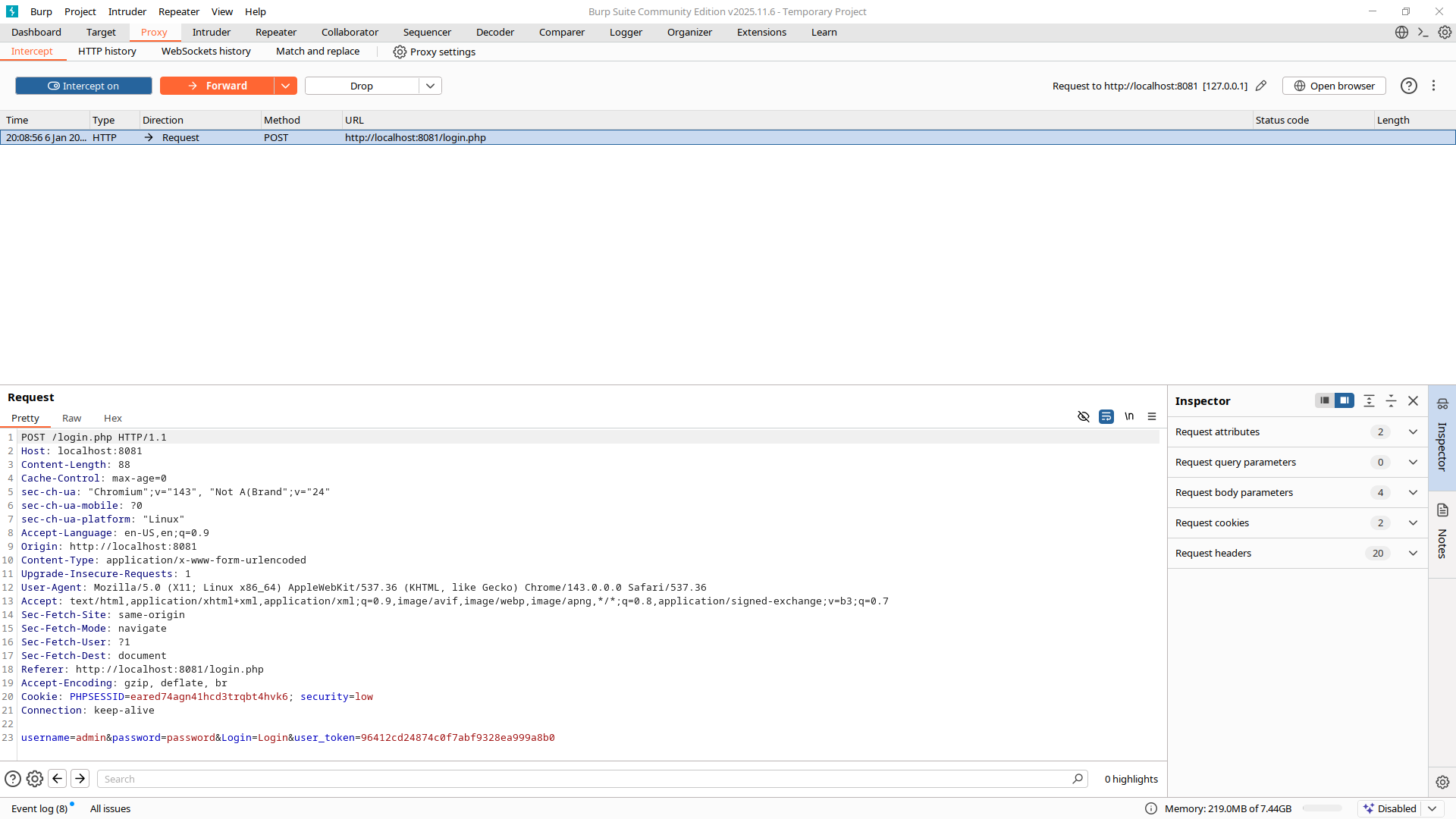Close the Inspector panel with the X icon
Image resolution: width=1456 pixels, height=819 pixels.
1413,400
